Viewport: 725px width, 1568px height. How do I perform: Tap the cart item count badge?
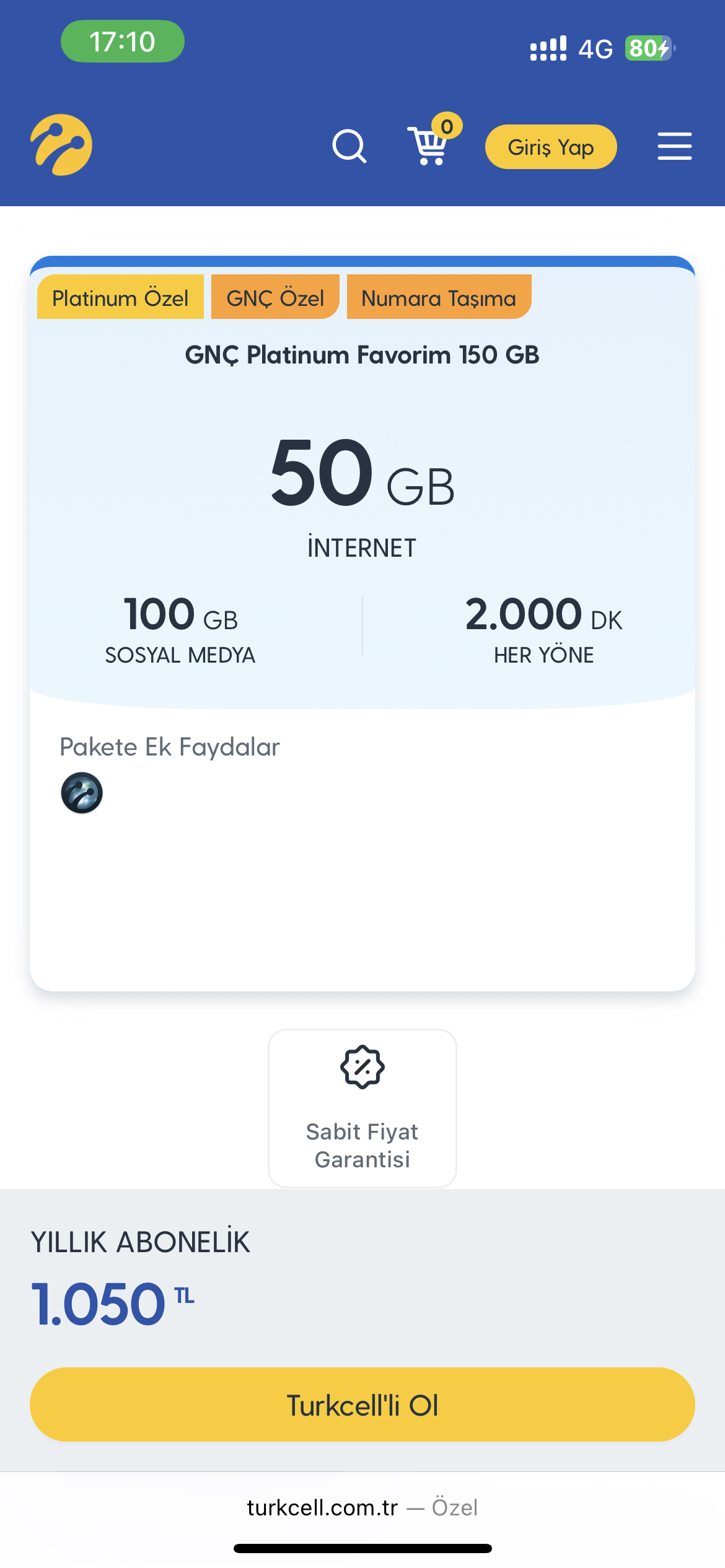(447, 126)
